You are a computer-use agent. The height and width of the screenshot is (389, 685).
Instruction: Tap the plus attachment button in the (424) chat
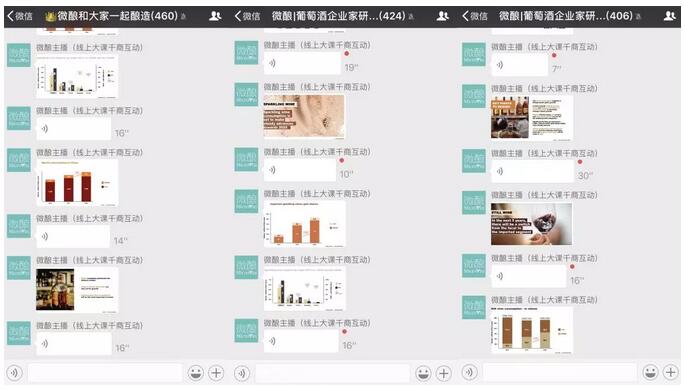coord(444,373)
